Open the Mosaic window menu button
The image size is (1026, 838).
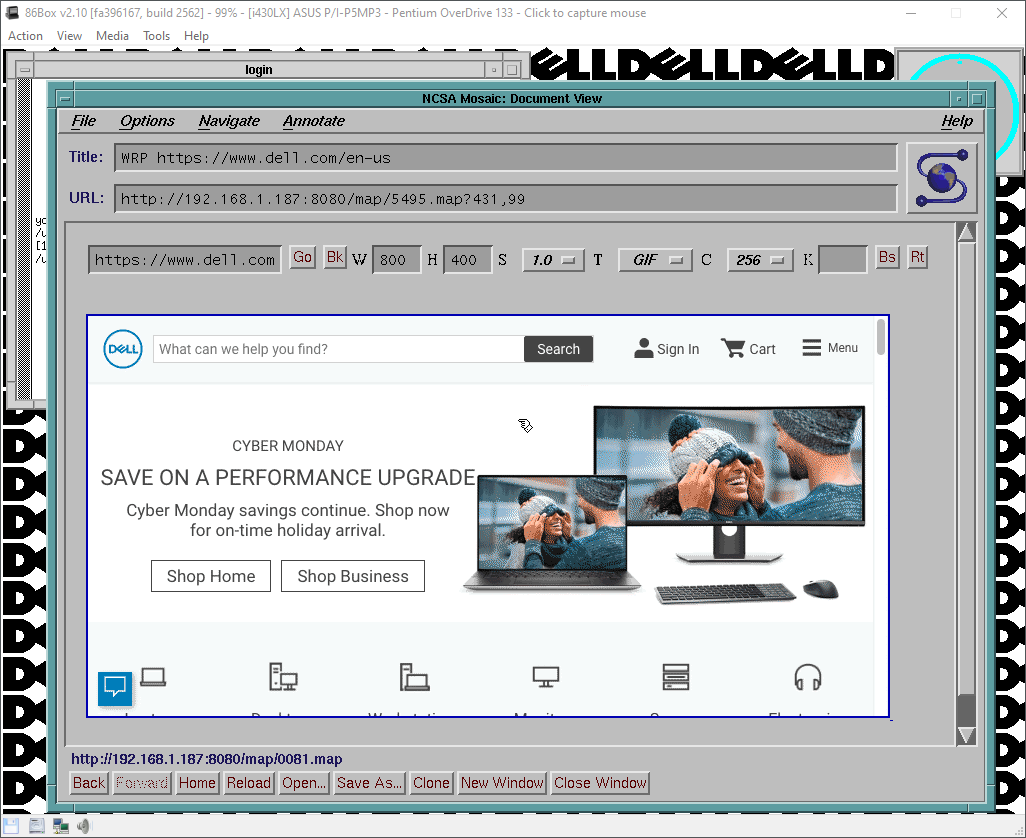[65, 99]
